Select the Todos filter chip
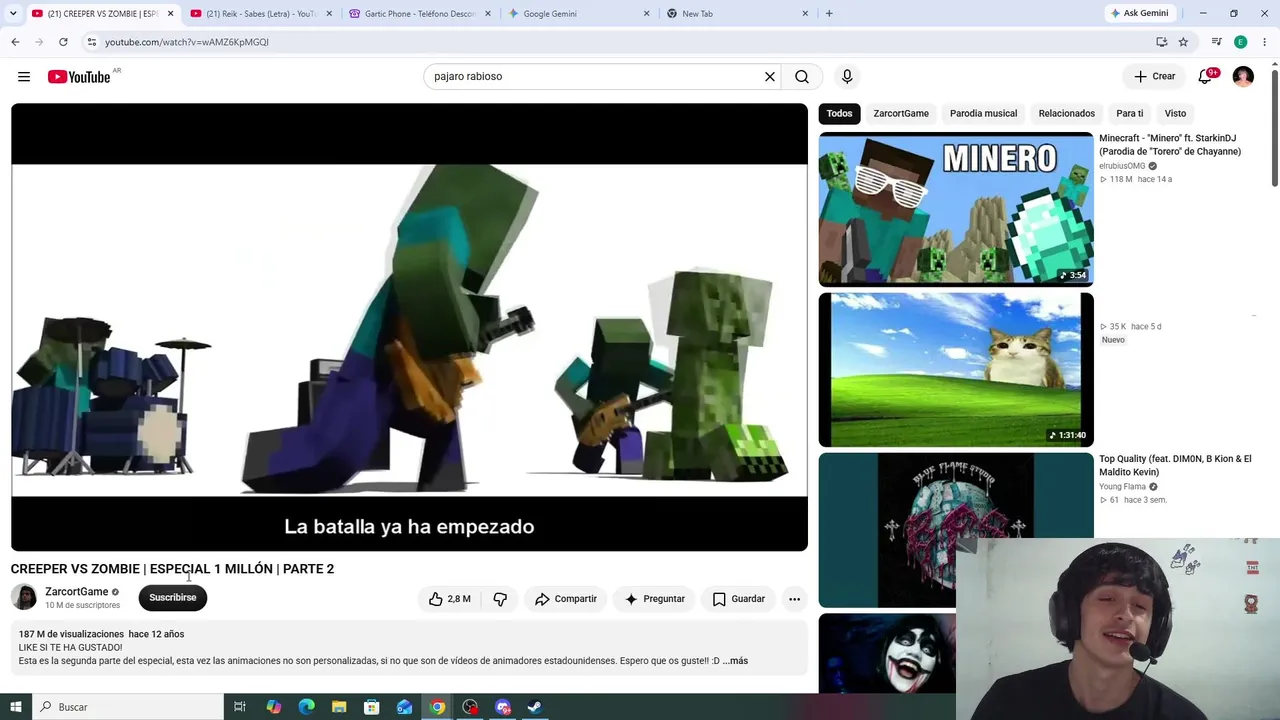Viewport: 1280px width, 720px height. (840, 114)
